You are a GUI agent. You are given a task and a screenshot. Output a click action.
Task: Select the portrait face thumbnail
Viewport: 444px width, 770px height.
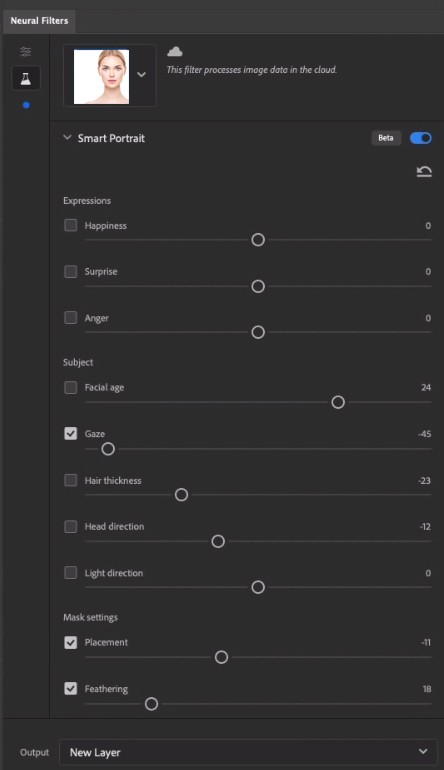[x=102, y=77]
